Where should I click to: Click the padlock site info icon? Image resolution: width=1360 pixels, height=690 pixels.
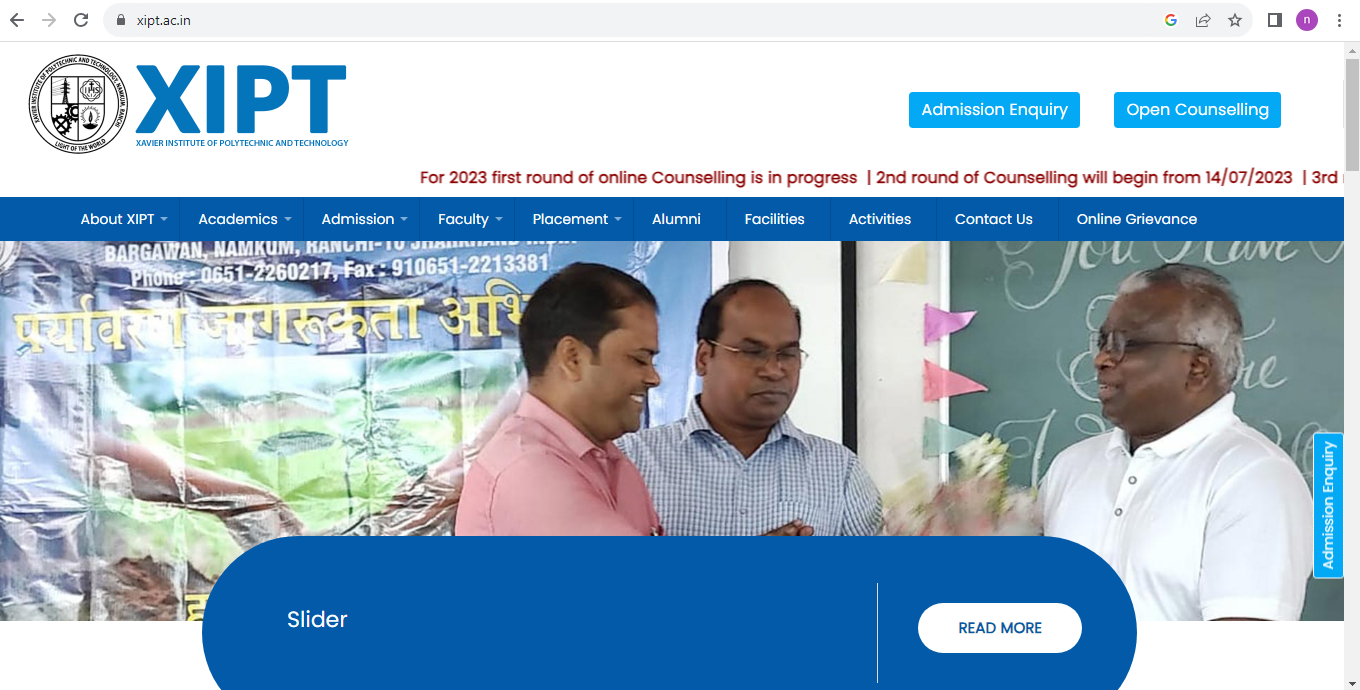click(x=121, y=20)
